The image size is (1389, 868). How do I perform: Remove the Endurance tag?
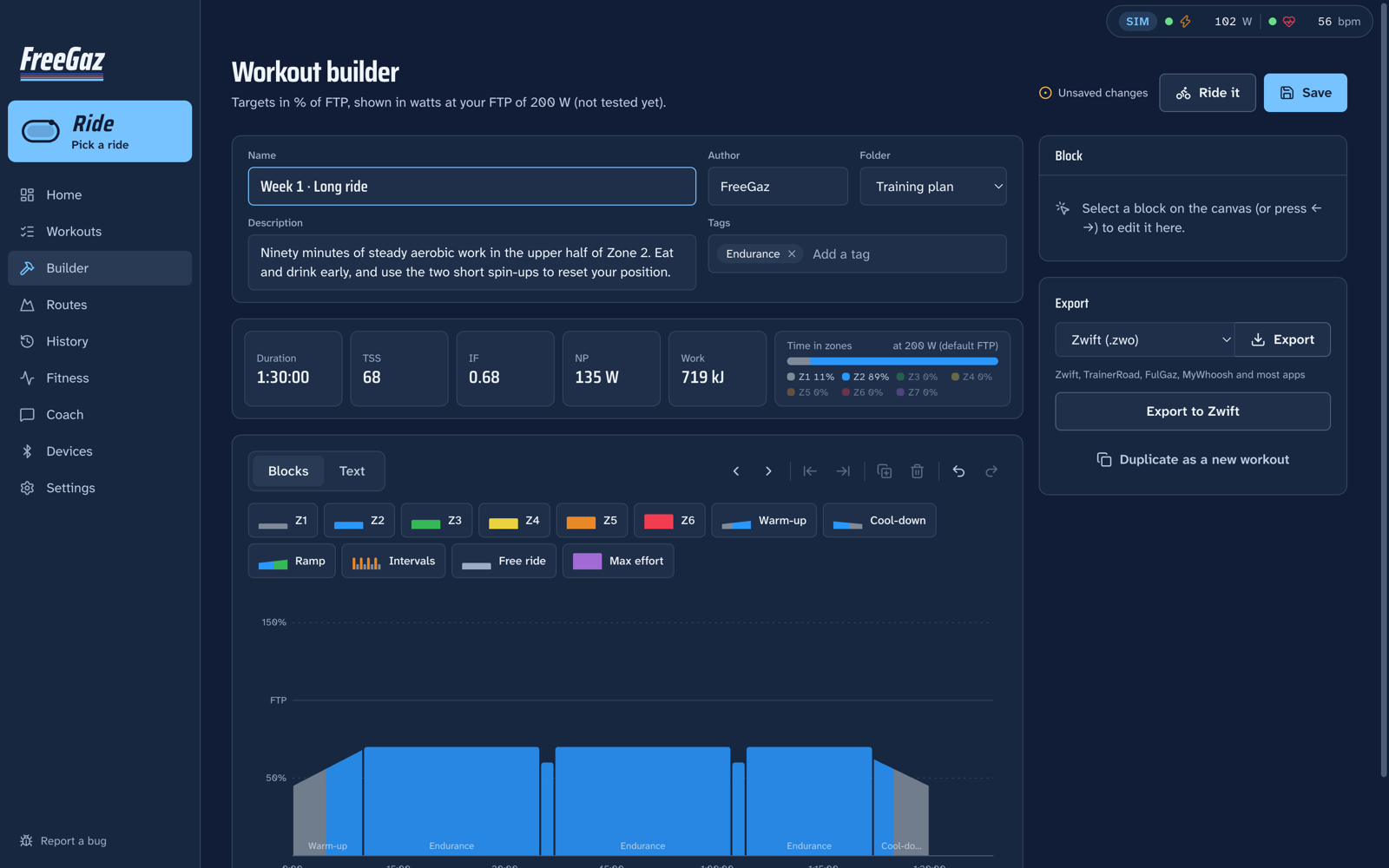pos(792,254)
